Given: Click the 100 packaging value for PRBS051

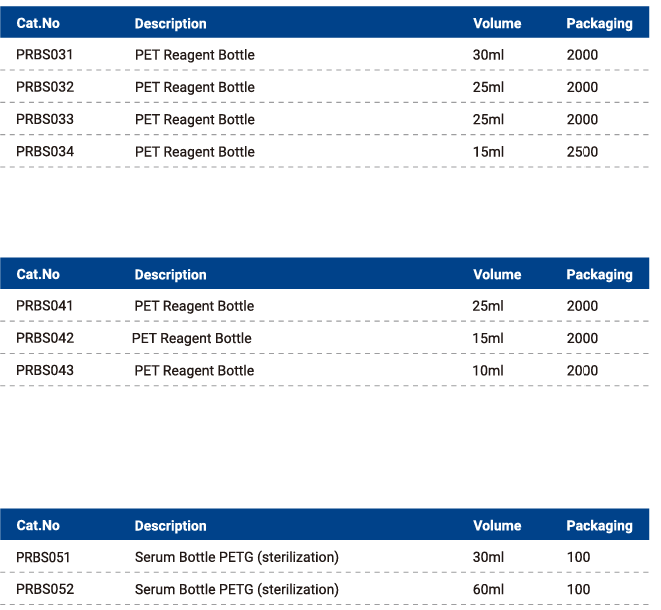Looking at the screenshot, I should [578, 557].
